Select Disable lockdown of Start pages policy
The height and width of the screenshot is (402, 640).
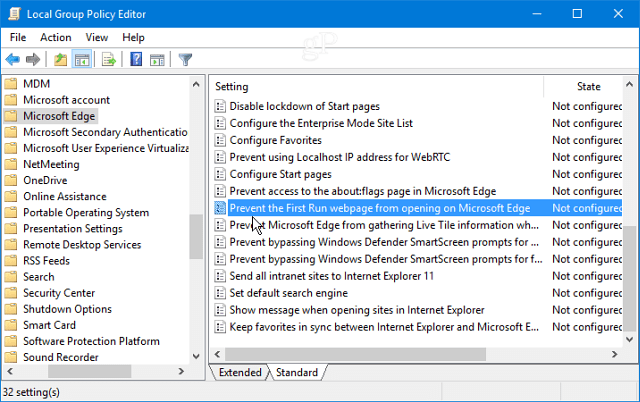[x=304, y=107]
